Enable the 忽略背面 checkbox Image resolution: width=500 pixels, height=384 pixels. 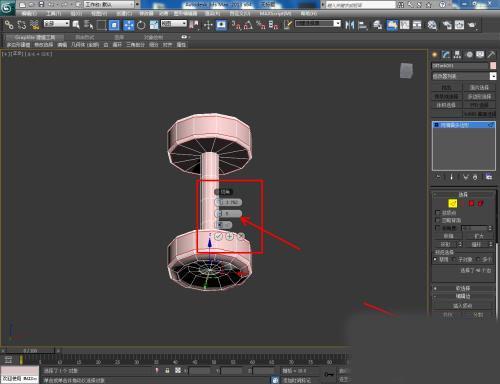(438, 220)
